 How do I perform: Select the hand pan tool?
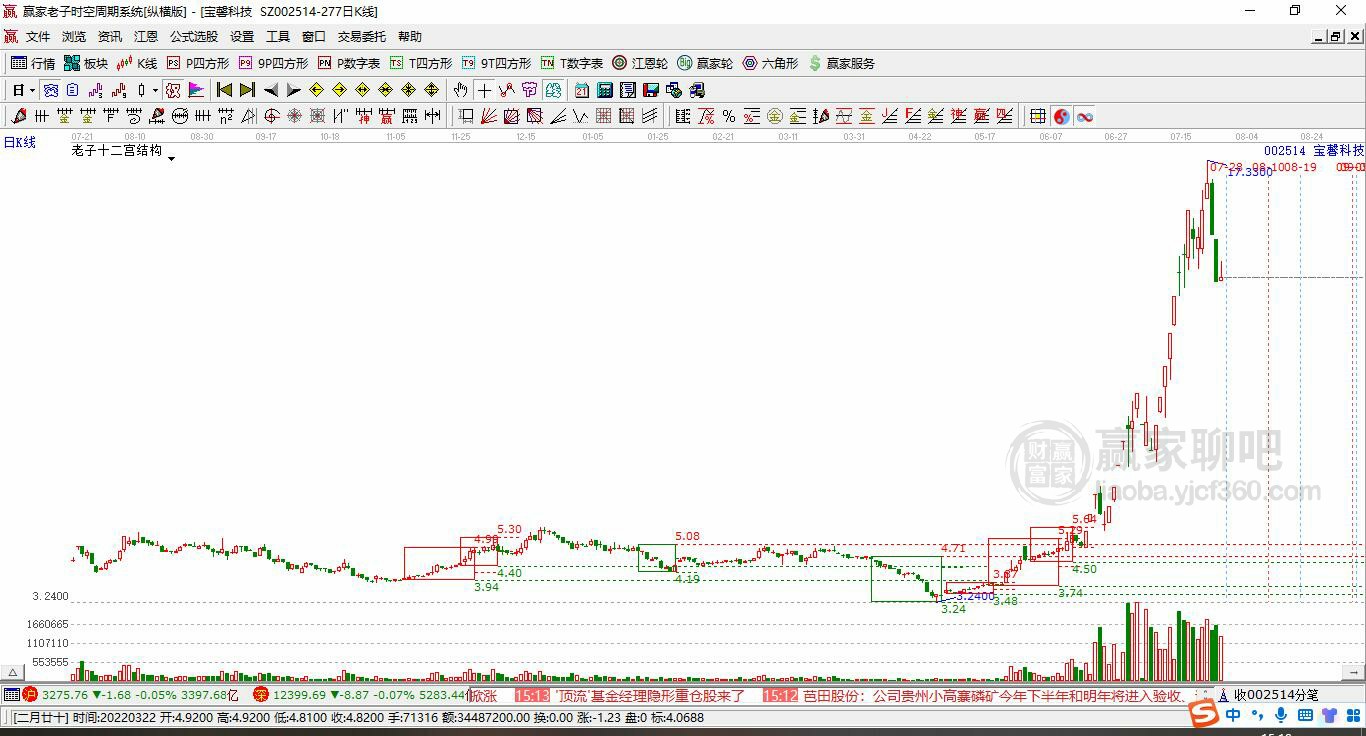click(461, 90)
